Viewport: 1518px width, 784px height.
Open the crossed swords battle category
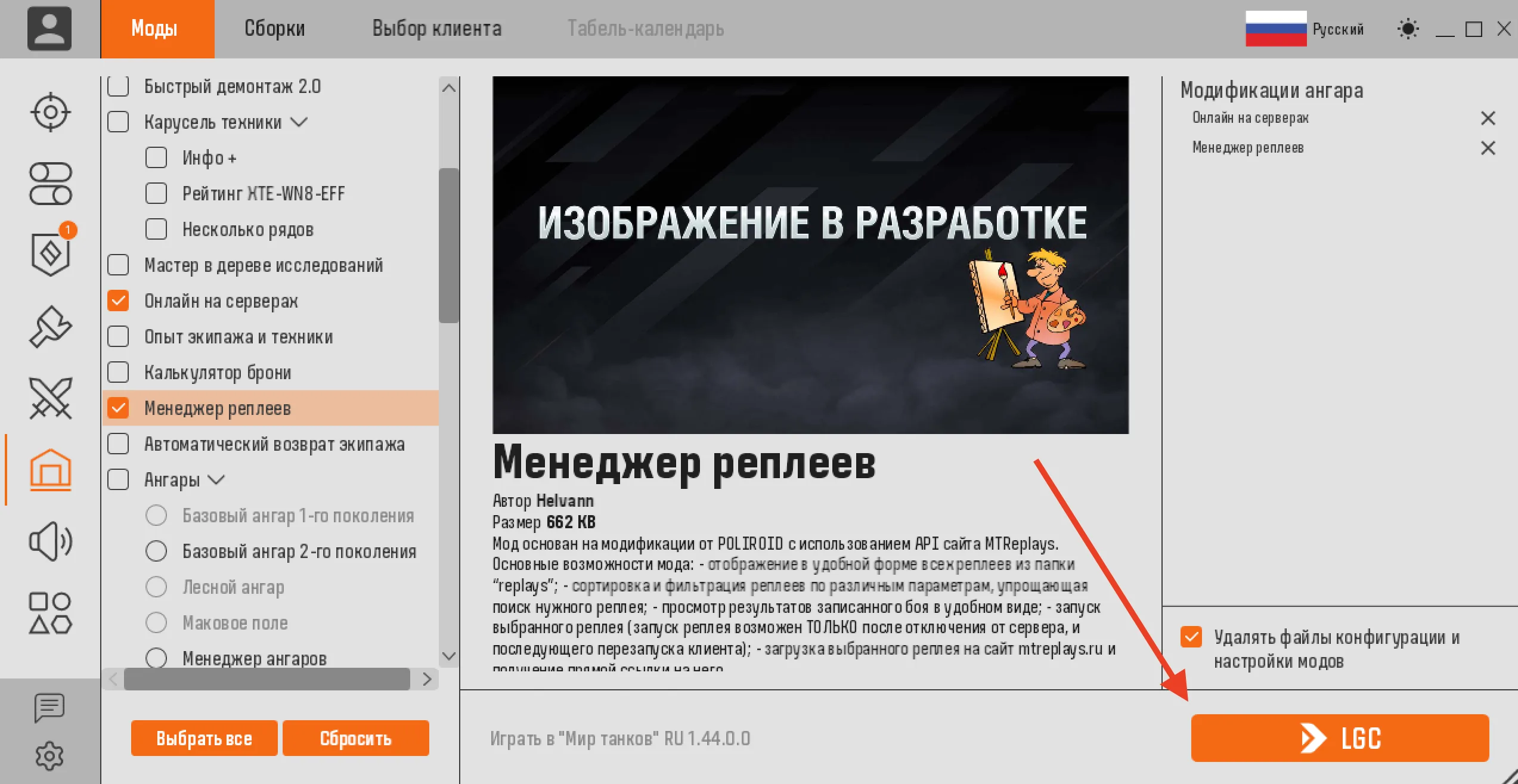click(x=51, y=398)
